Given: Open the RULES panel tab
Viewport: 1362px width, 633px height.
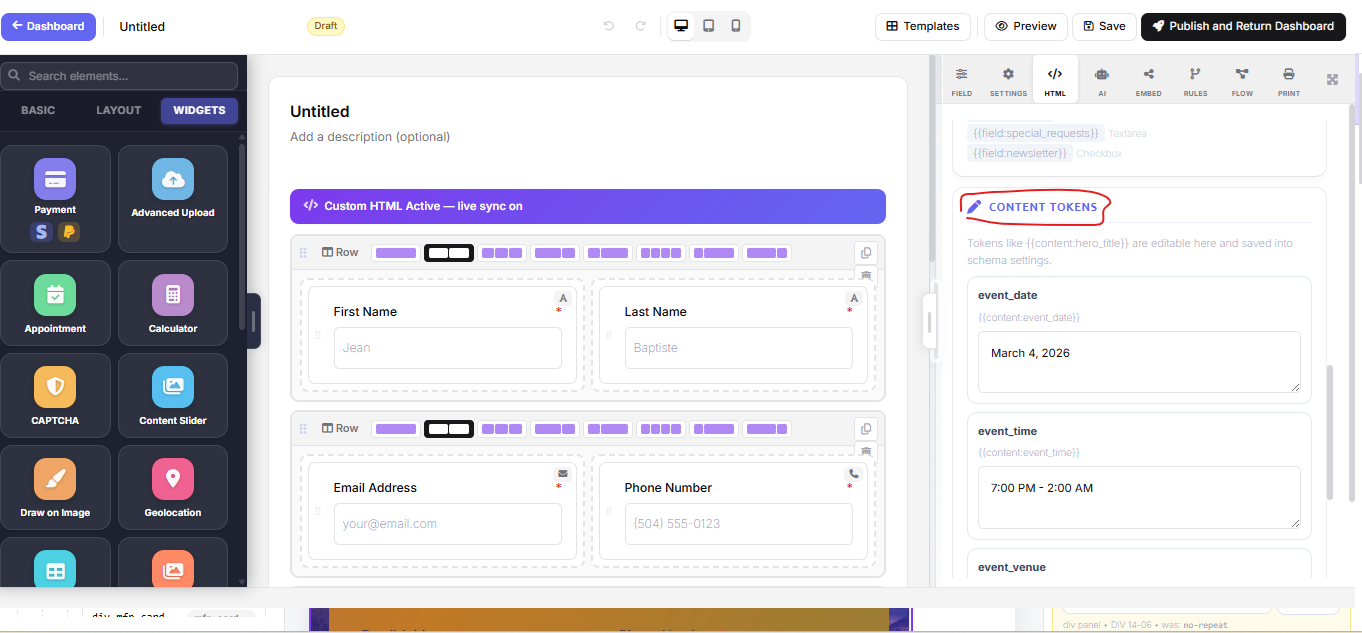Looking at the screenshot, I should (x=1195, y=81).
